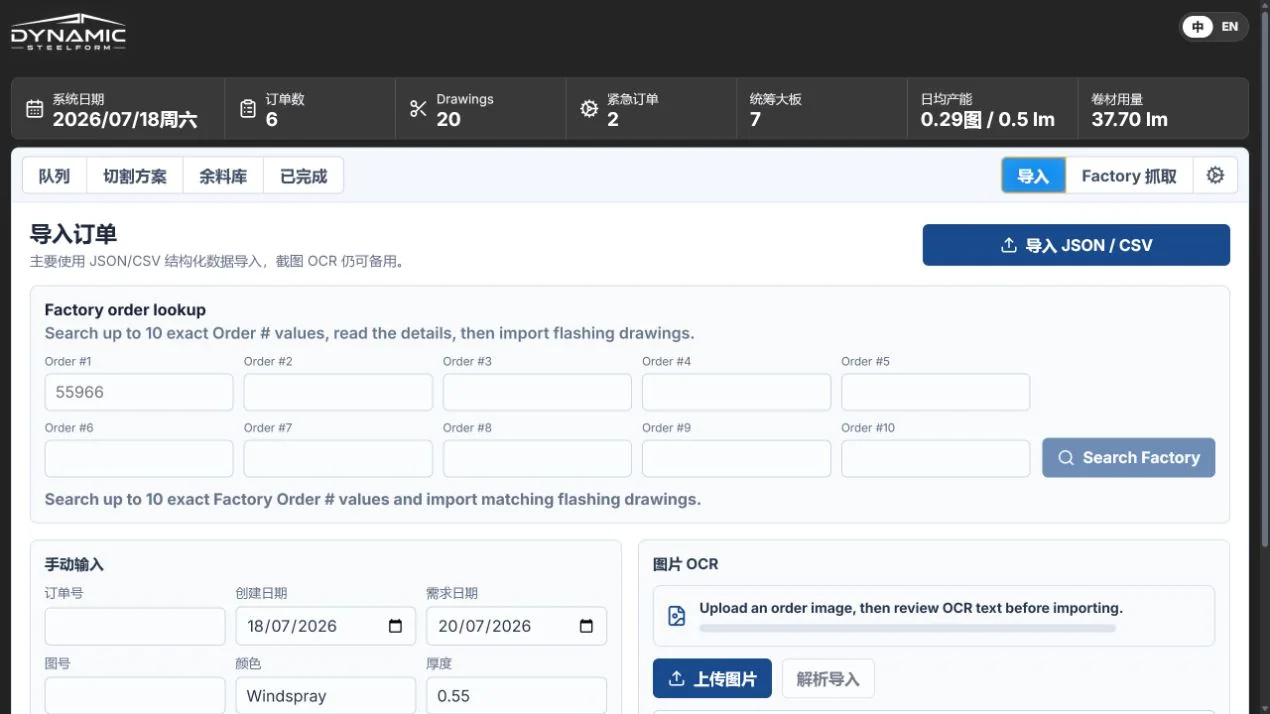Click the upload icon in 导入 JSON / CSV
Viewport: 1270px width, 714px height.
pos(1008,245)
